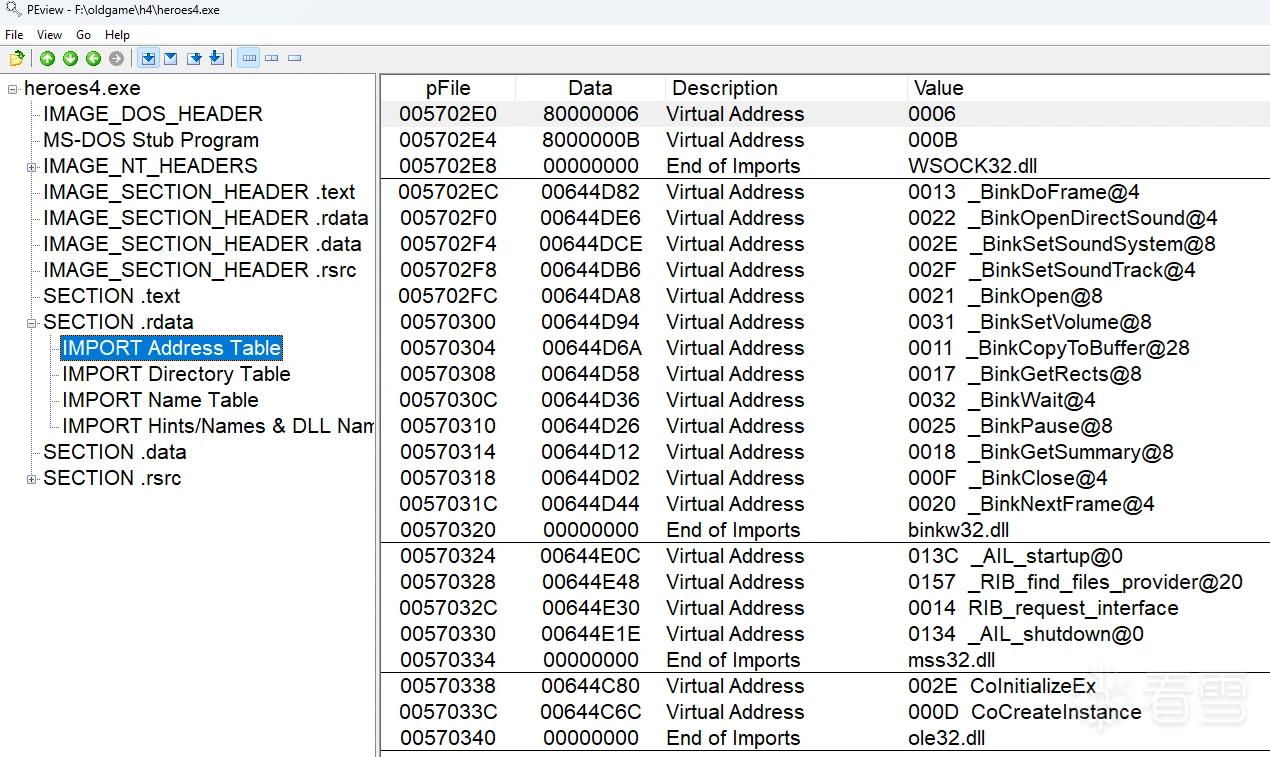Click the _BinkNextFrame@4 entry

point(1061,504)
